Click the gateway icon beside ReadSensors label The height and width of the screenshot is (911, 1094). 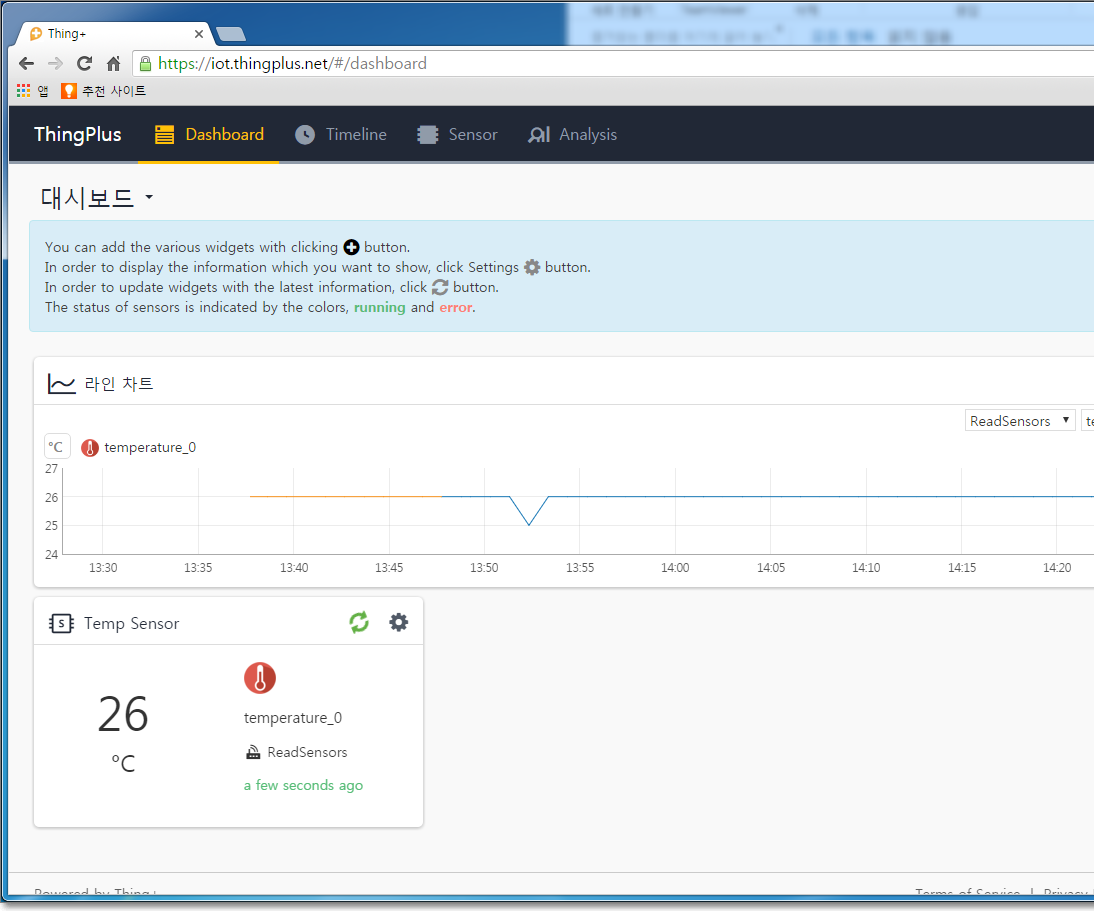(253, 752)
